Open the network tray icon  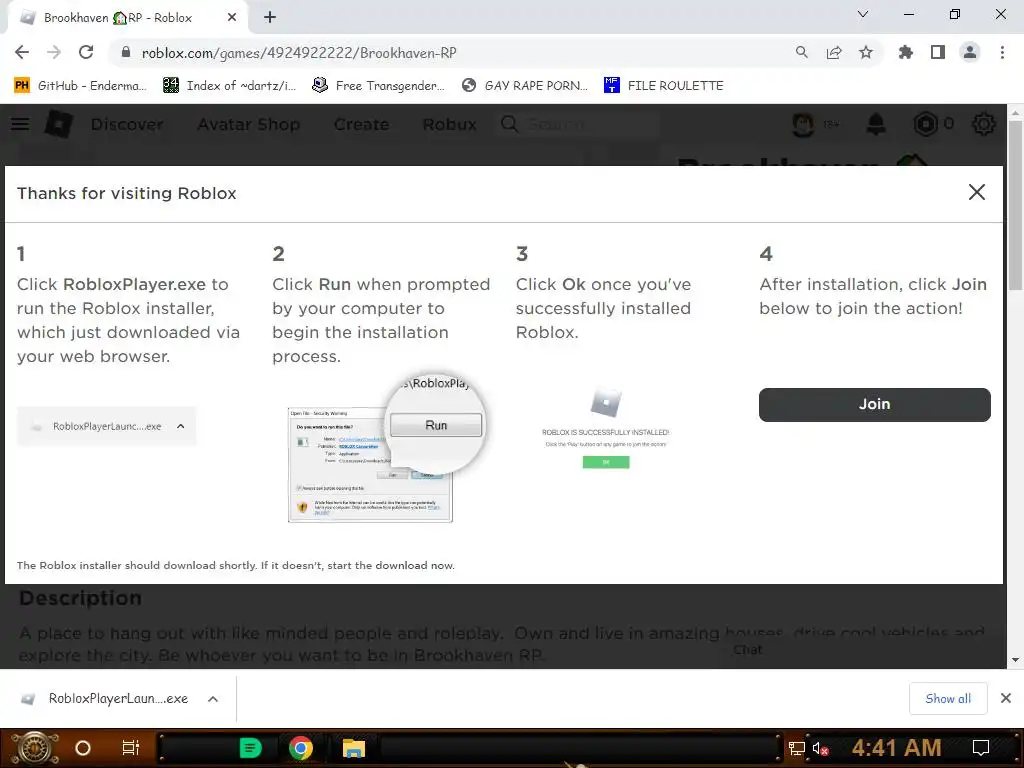click(x=796, y=748)
